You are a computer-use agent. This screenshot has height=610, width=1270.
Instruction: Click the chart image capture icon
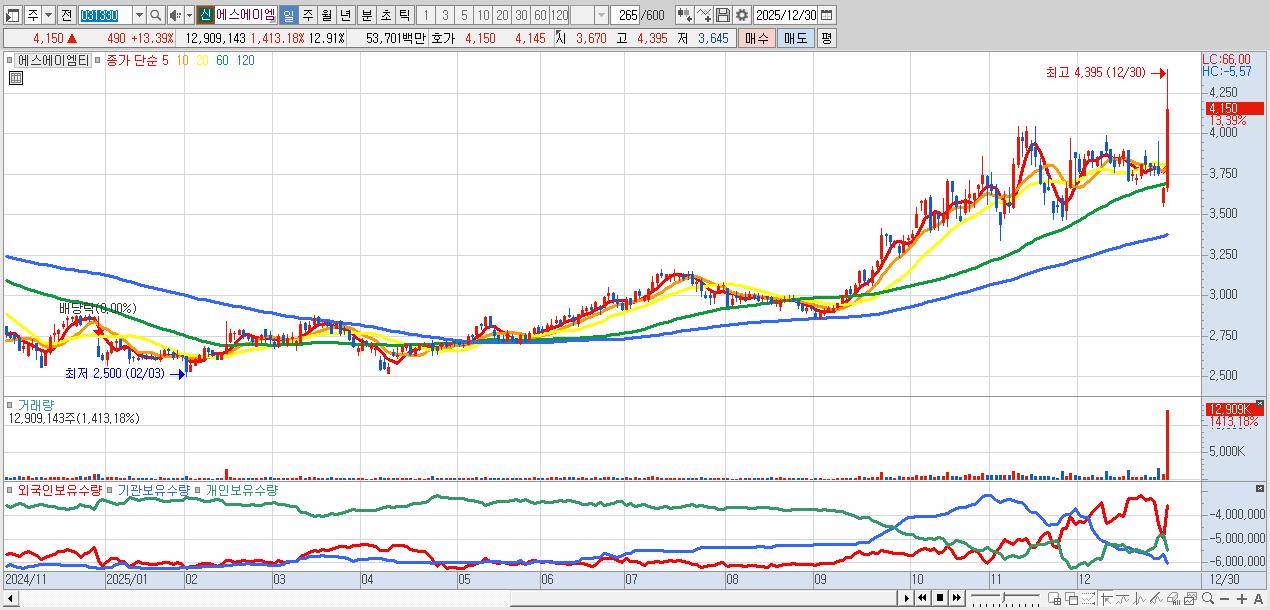[1190, 599]
